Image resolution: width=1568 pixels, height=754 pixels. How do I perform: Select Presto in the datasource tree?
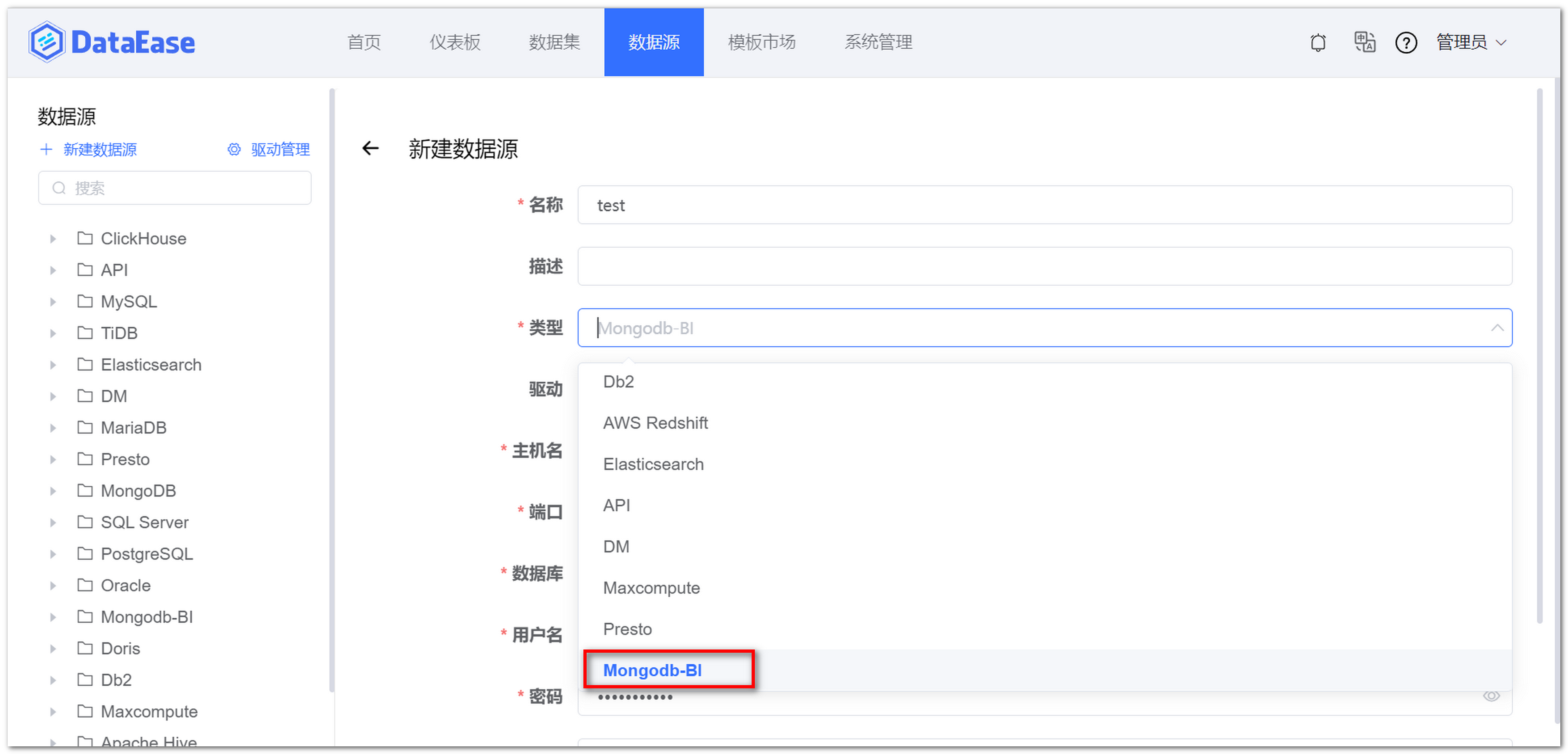pyautogui.click(x=125, y=459)
